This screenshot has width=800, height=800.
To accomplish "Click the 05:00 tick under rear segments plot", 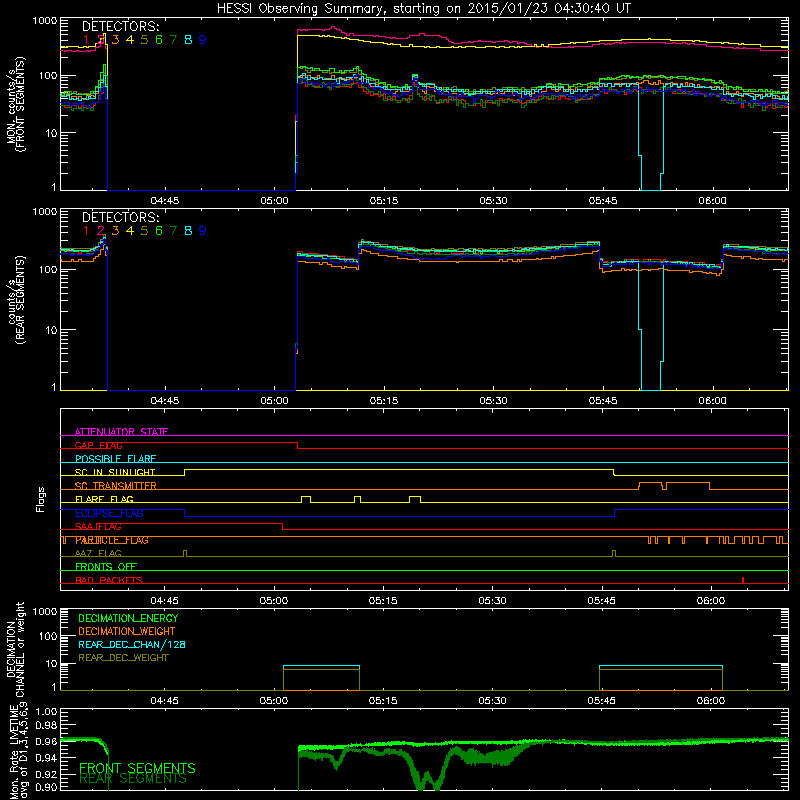I will [274, 401].
